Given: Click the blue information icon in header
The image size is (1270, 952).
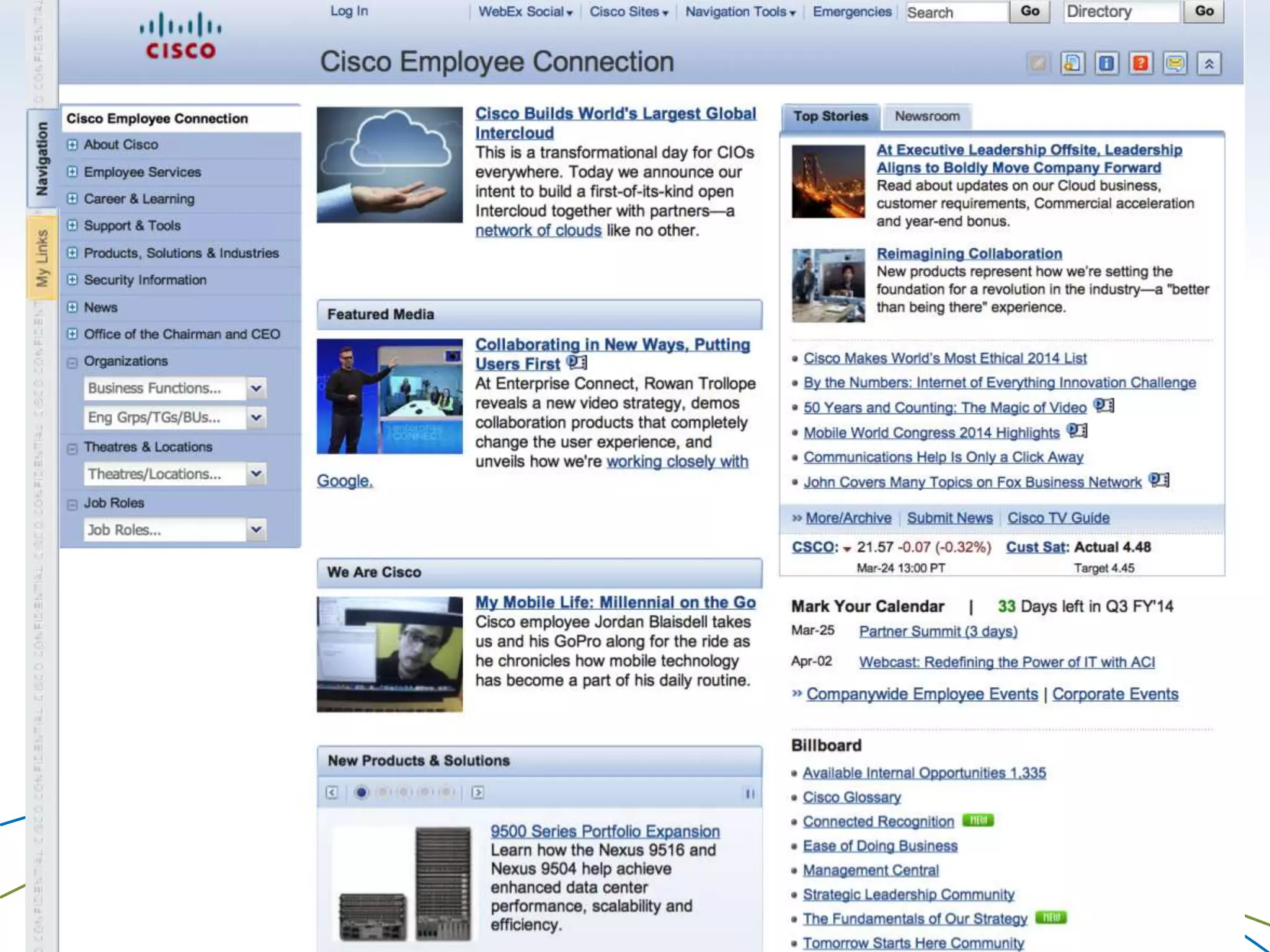Looking at the screenshot, I should click(x=1107, y=63).
